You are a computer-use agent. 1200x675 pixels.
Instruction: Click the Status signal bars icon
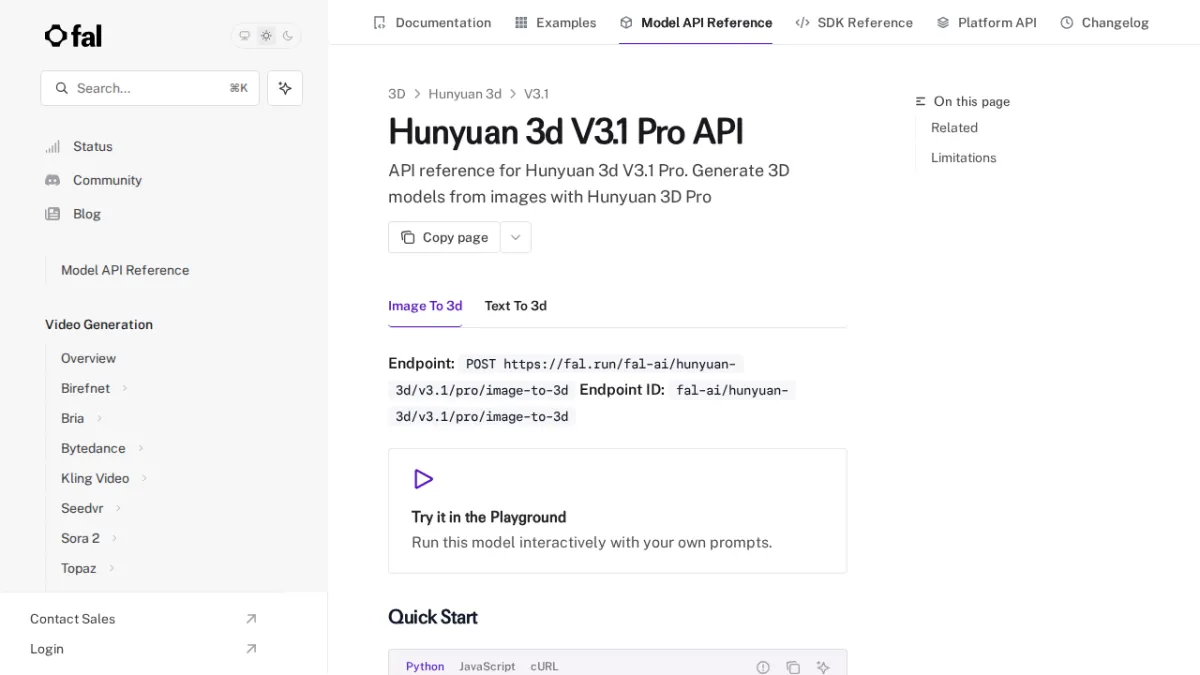(x=53, y=146)
